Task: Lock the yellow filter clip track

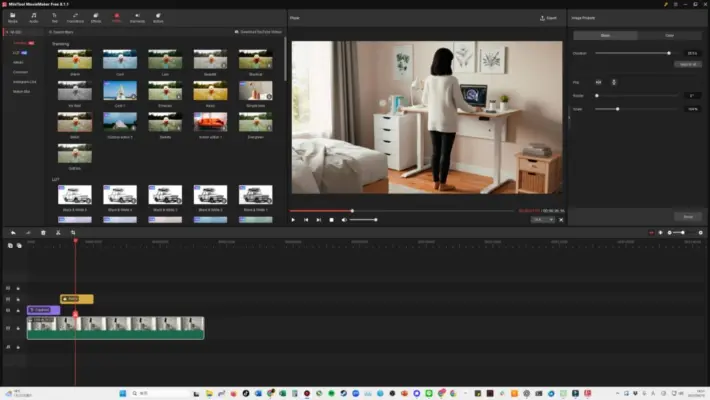Action: [18, 299]
